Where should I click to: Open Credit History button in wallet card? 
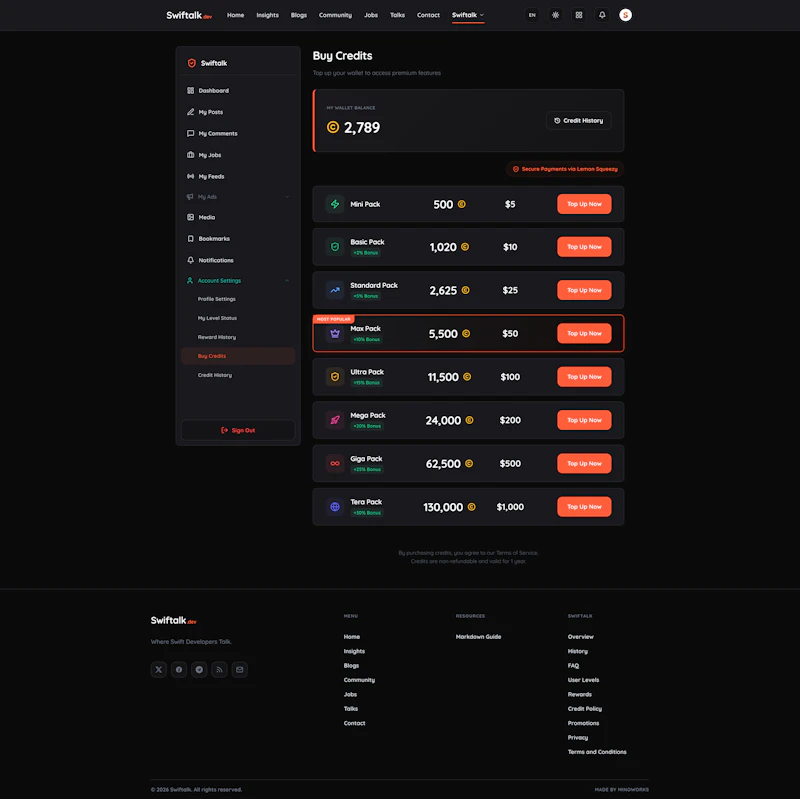pyautogui.click(x=578, y=120)
